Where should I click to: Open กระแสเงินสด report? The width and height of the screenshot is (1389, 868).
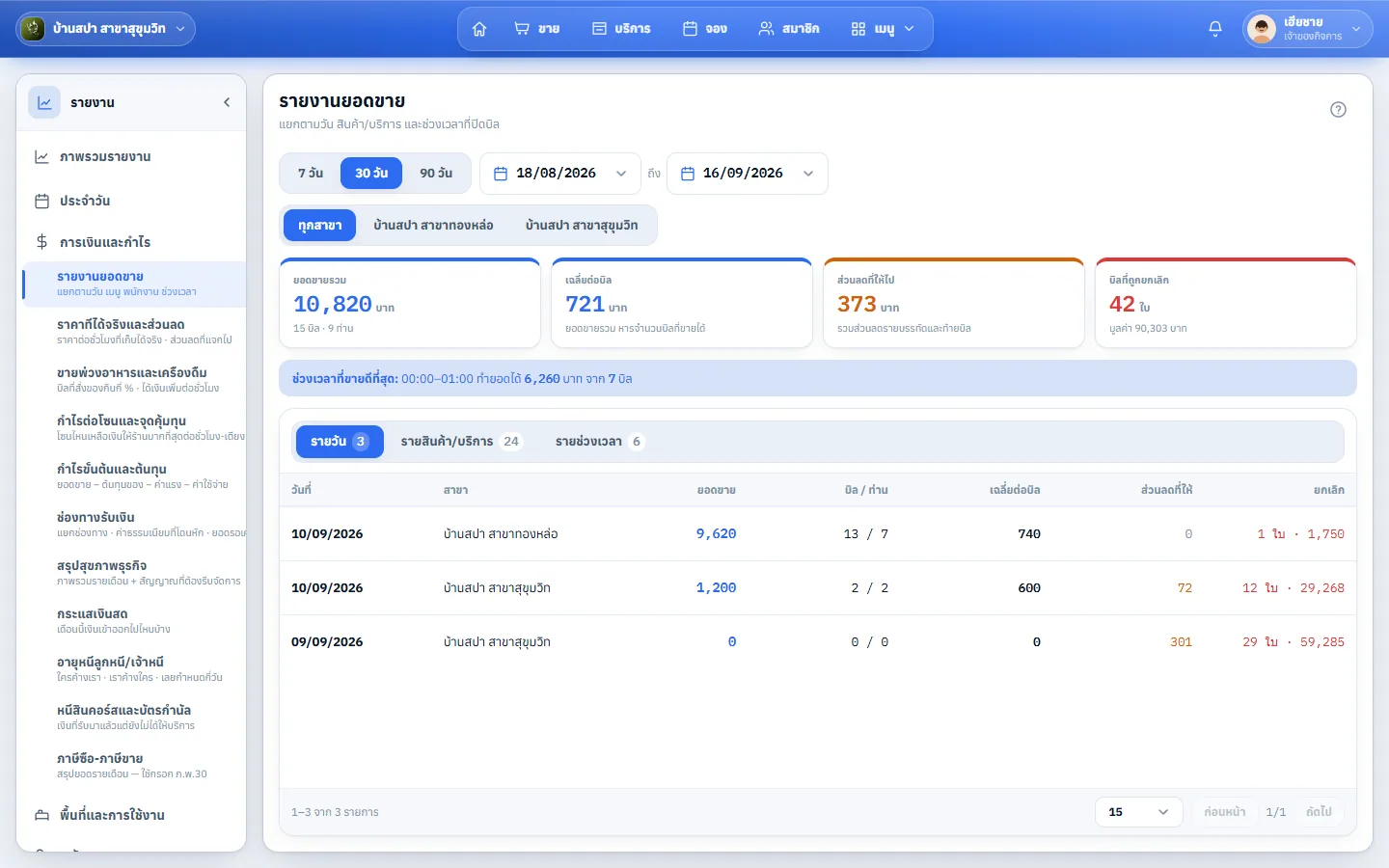point(134,621)
